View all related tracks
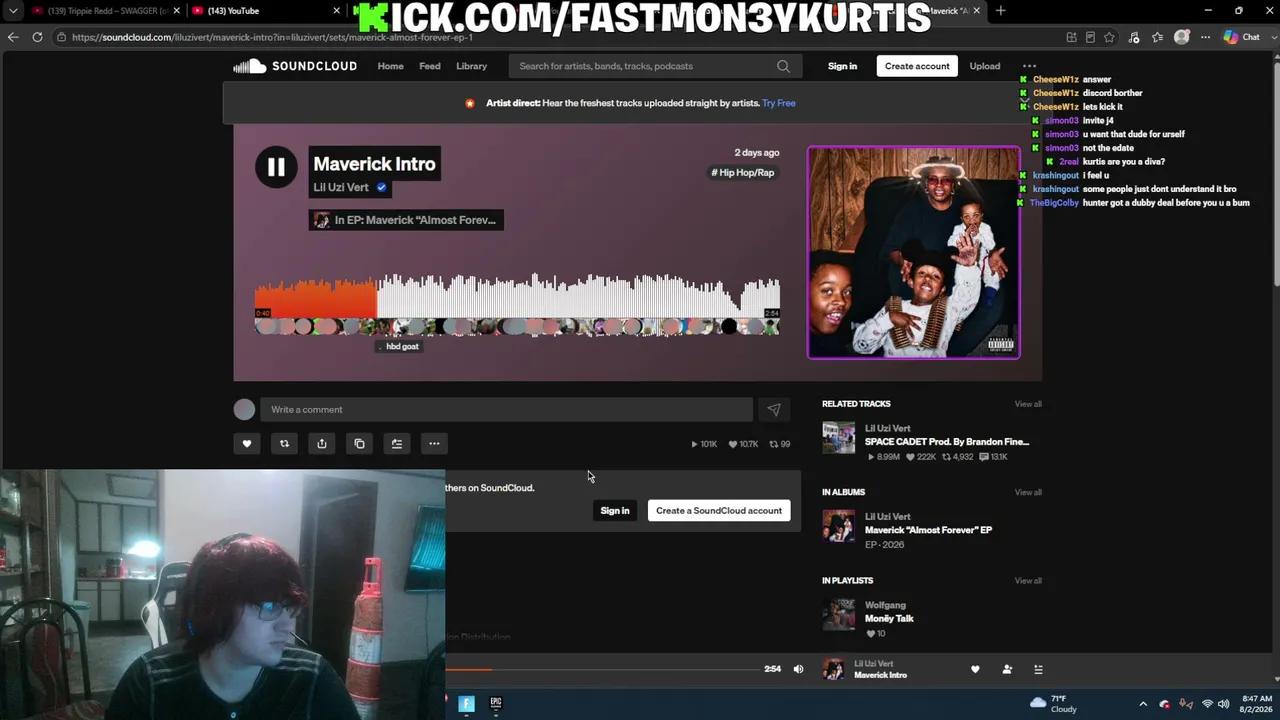 click(x=1028, y=404)
